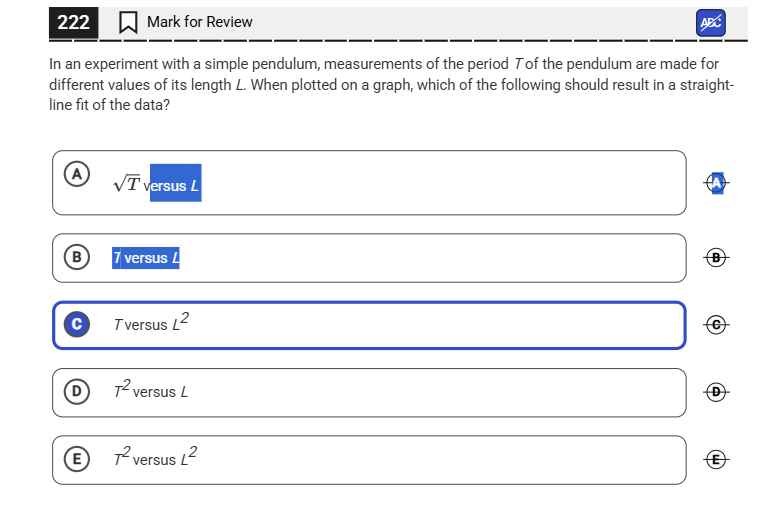Strike out answer choice C
The image size is (763, 505).
(716, 325)
